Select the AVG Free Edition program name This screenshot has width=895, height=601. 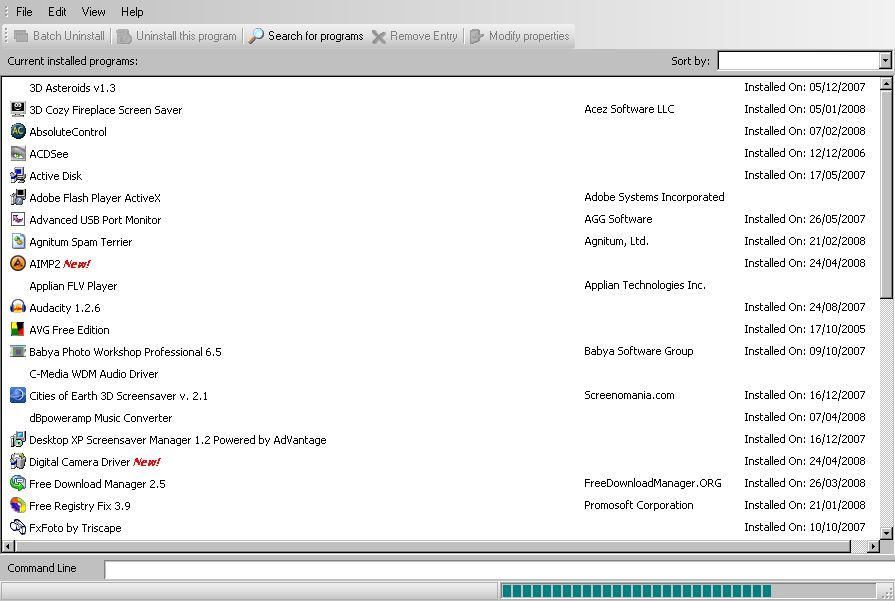click(x=69, y=330)
